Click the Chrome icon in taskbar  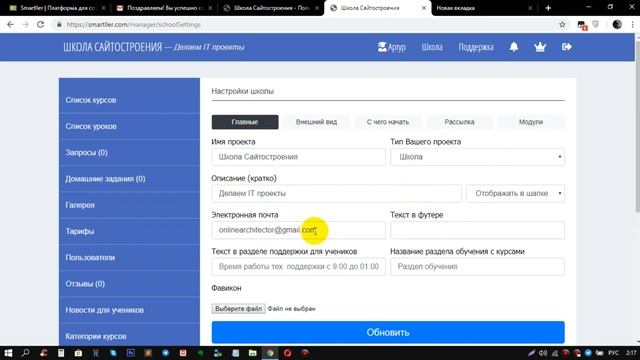click(270, 353)
